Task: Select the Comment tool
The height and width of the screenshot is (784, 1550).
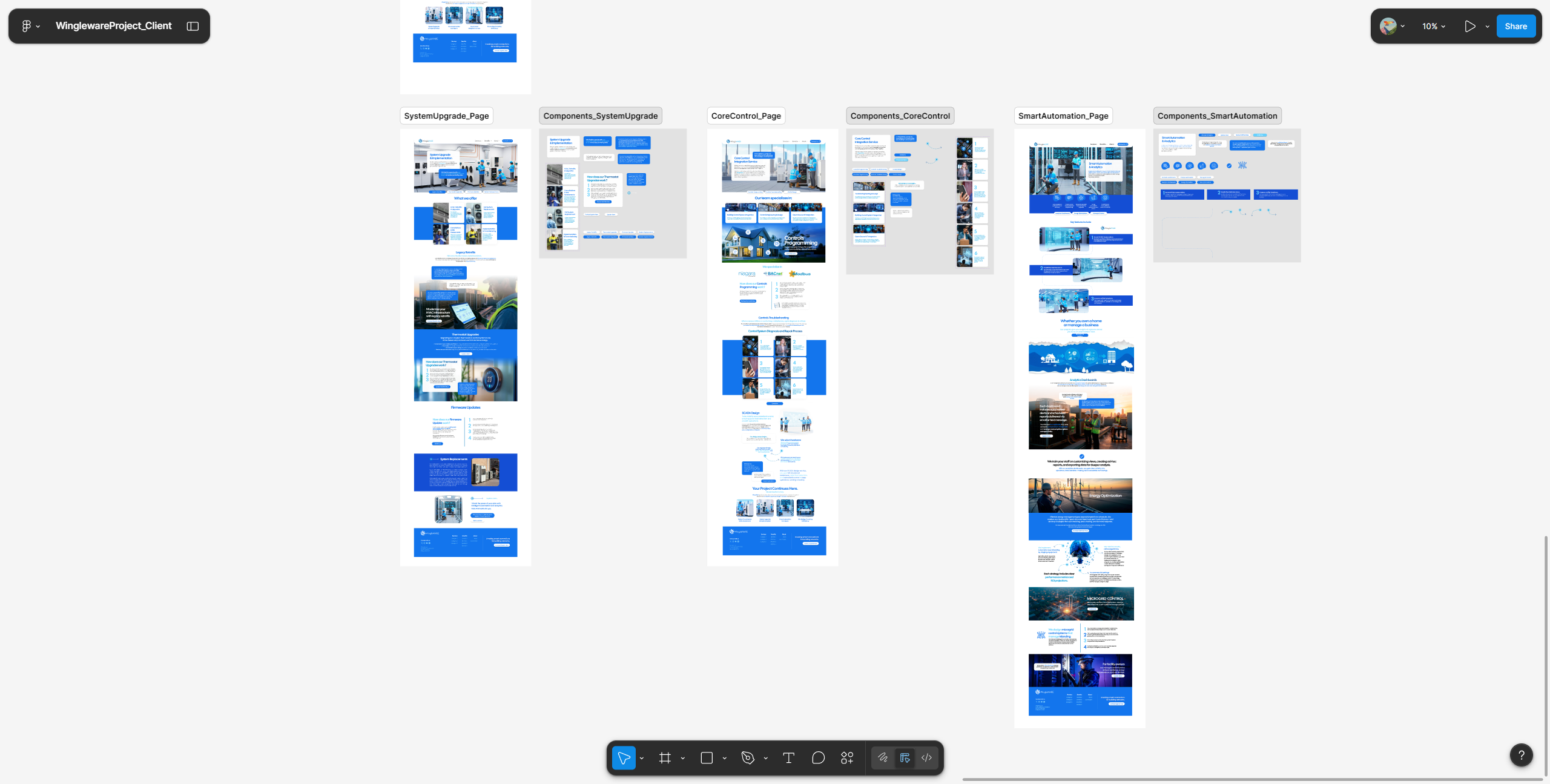Action: (818, 757)
